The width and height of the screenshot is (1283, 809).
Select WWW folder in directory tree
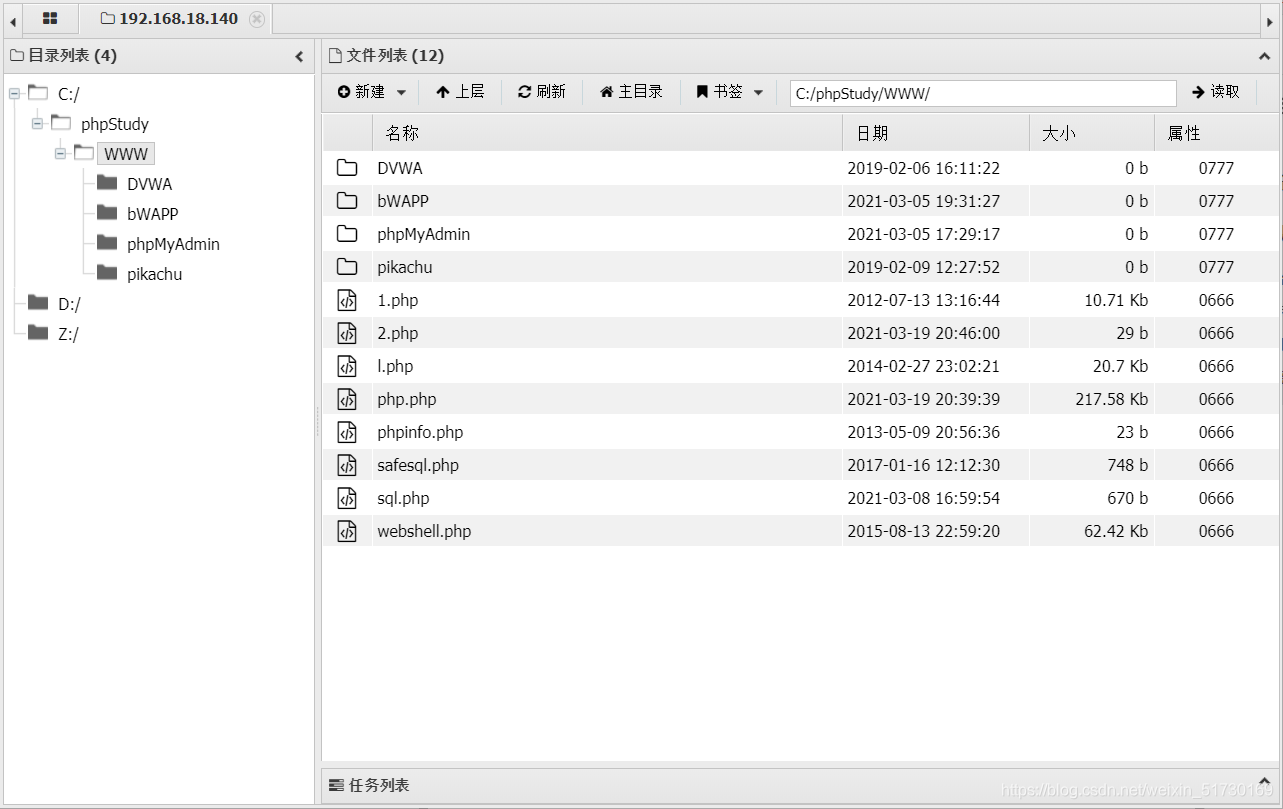click(x=126, y=154)
